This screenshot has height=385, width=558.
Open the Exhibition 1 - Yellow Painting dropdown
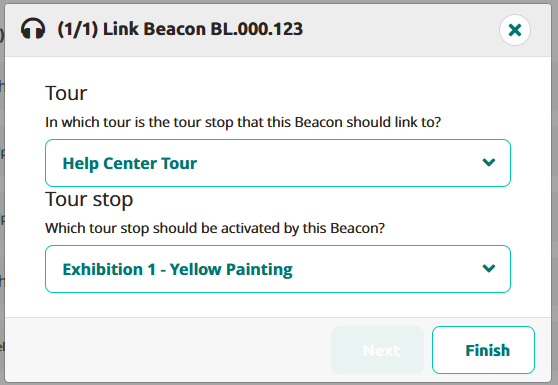point(278,269)
